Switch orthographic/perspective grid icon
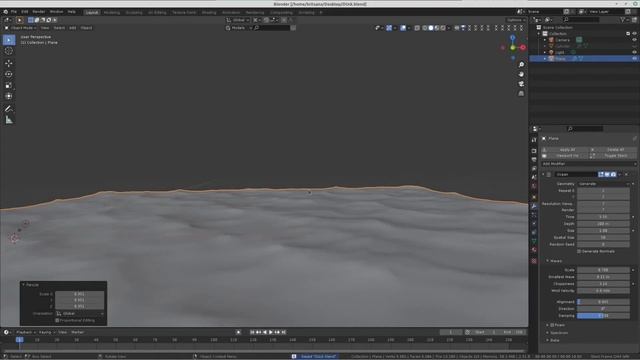 (x=521, y=93)
